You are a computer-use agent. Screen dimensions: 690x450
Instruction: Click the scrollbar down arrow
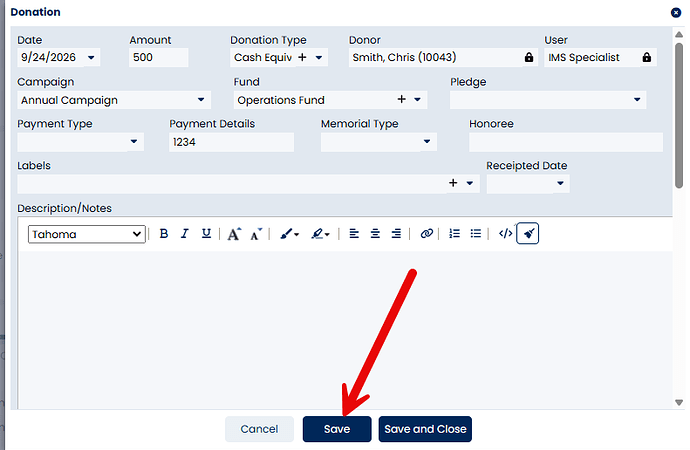679,402
